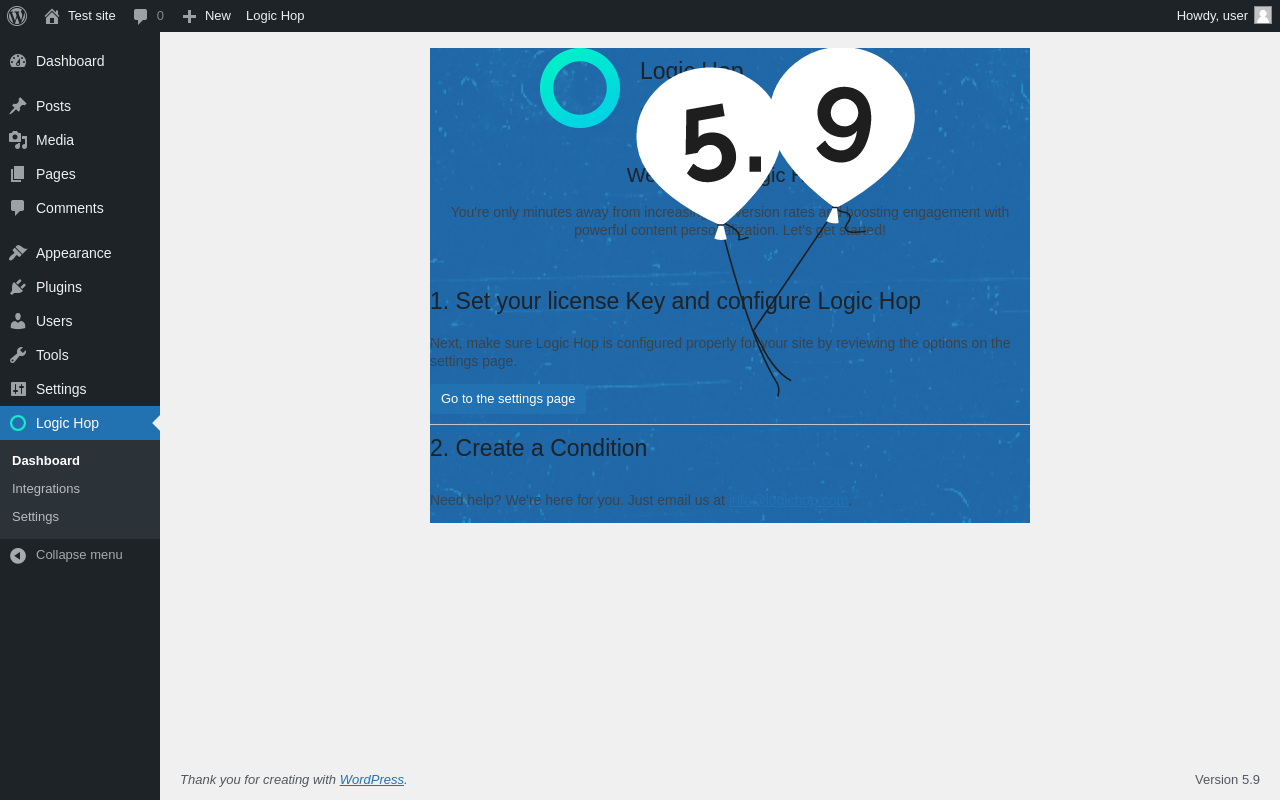Select the Users menu item
This screenshot has height=800, width=1280.
(x=80, y=321)
